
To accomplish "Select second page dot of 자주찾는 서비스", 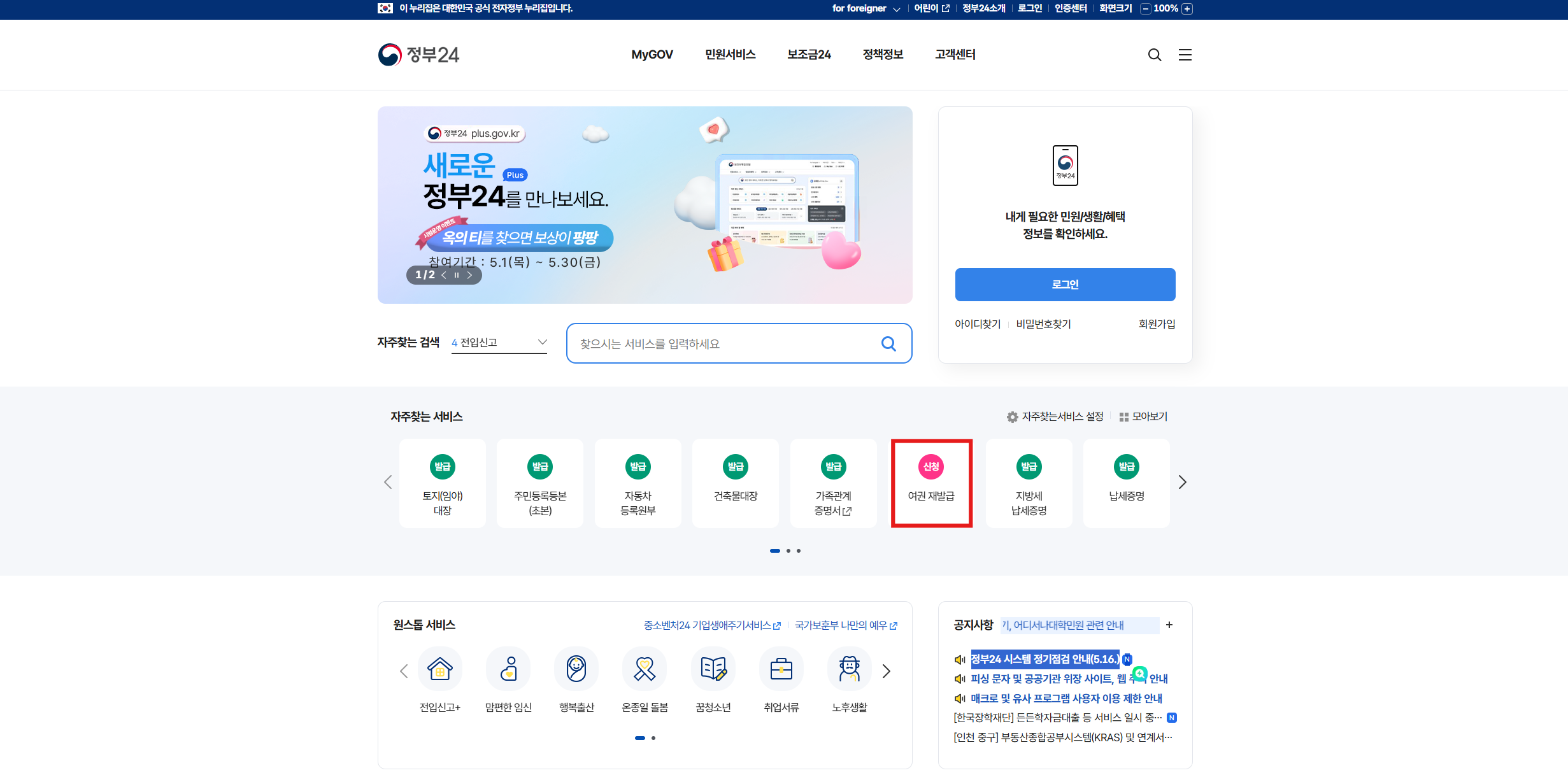I will [788, 551].
